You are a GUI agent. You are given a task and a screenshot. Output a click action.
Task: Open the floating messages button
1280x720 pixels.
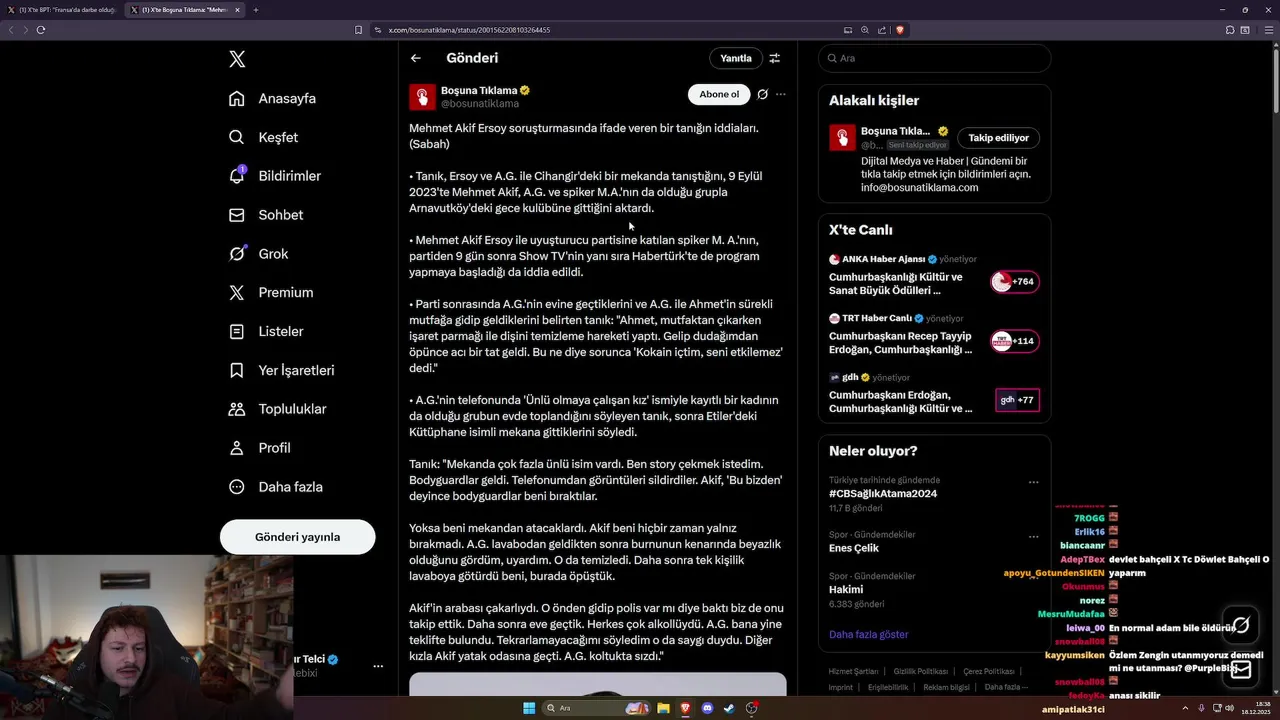point(1241,669)
